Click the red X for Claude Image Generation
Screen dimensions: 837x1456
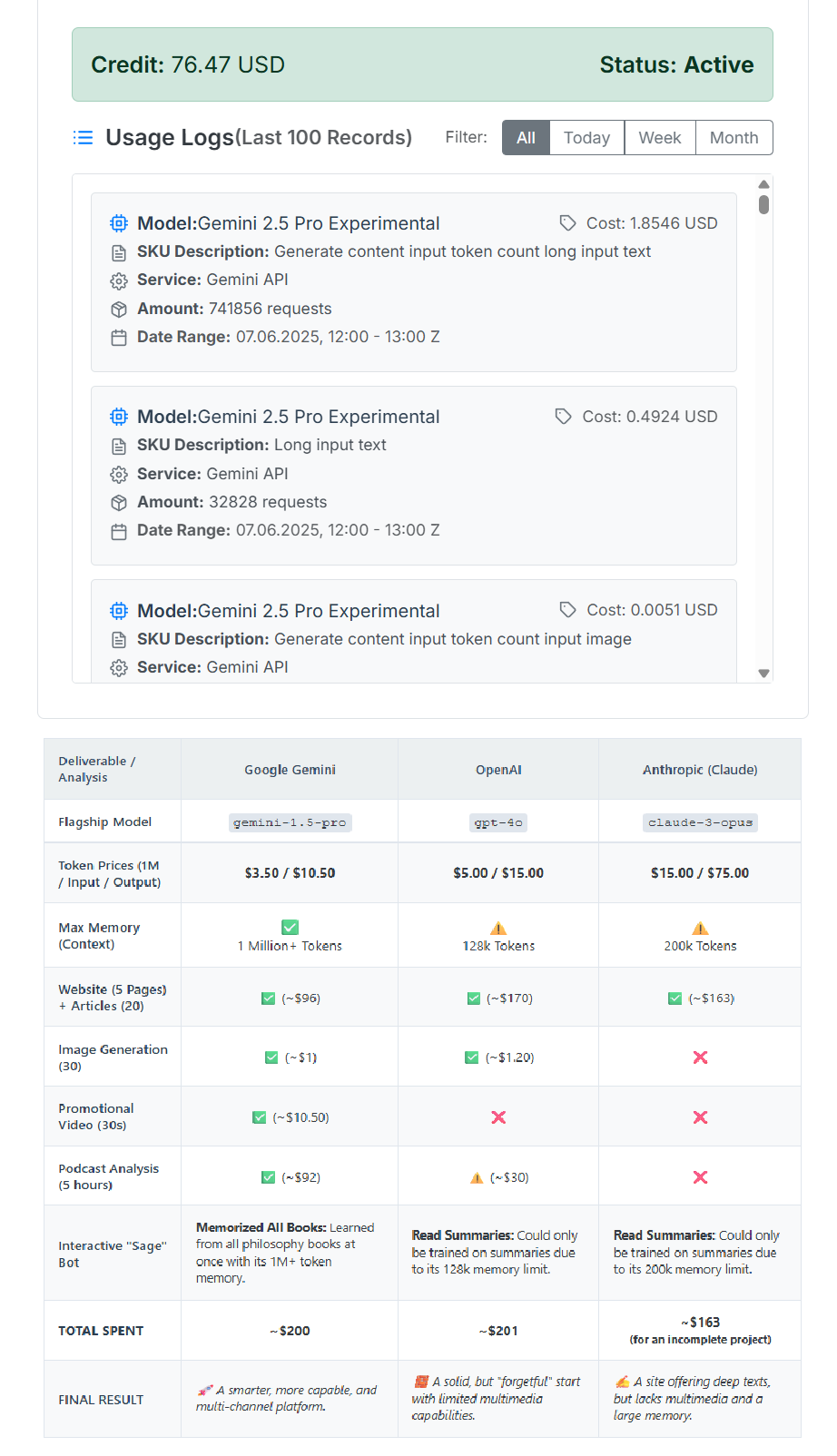click(x=700, y=1058)
